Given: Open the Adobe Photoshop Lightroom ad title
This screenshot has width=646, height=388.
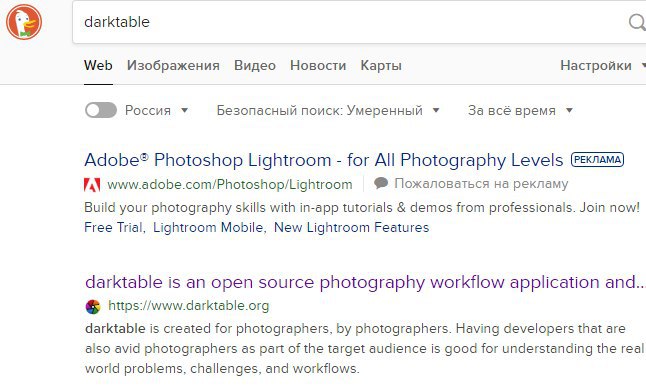Looking at the screenshot, I should 323,160.
